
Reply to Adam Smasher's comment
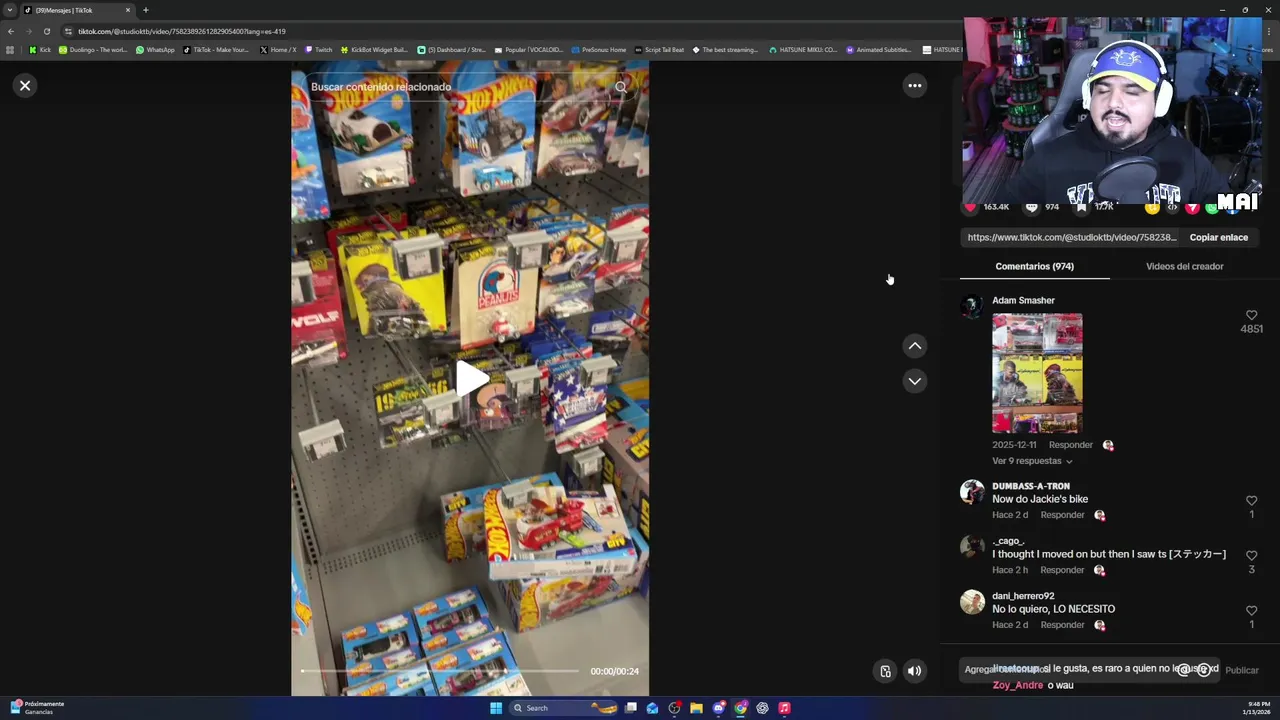click(1070, 445)
